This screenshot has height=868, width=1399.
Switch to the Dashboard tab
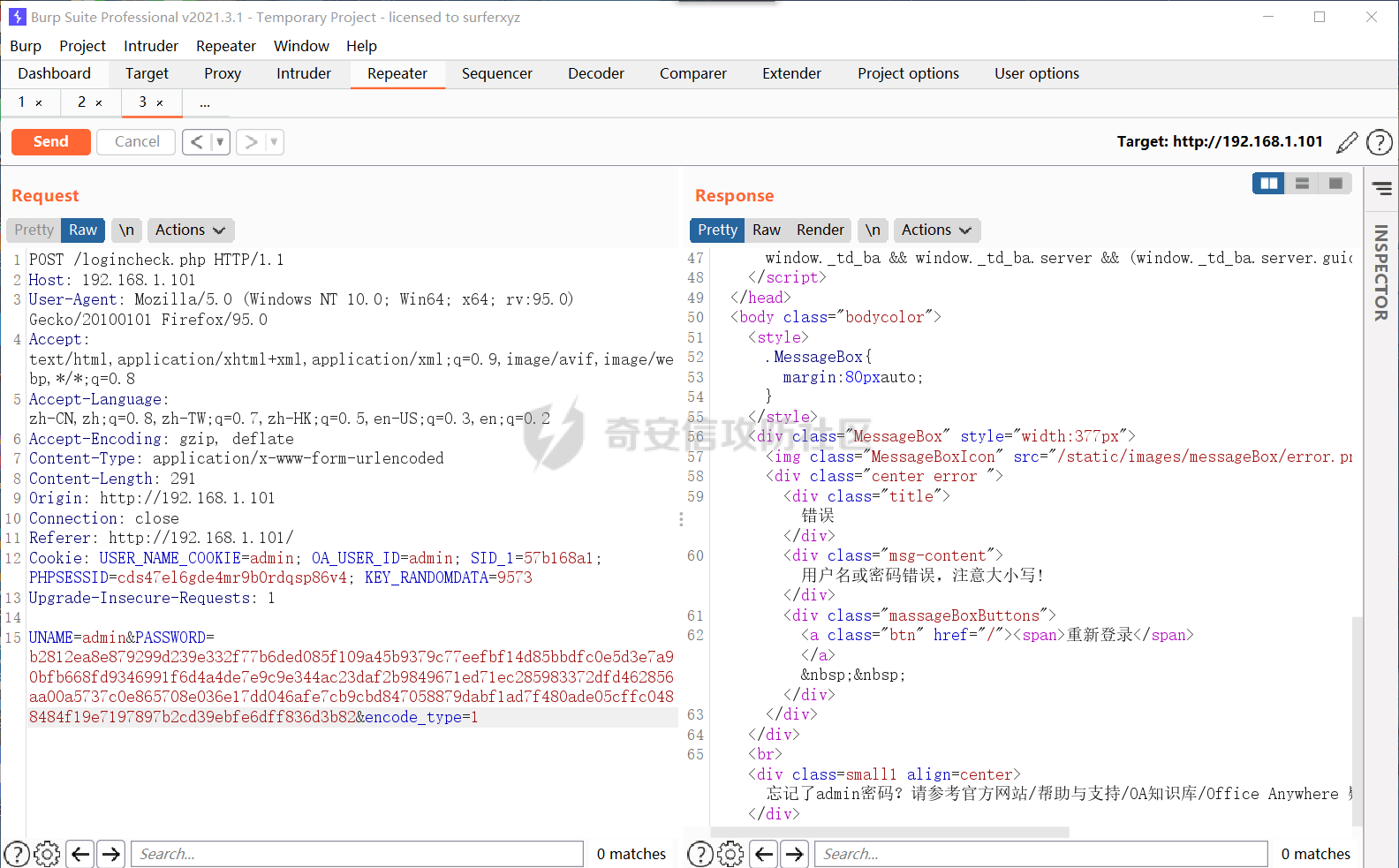(54, 73)
